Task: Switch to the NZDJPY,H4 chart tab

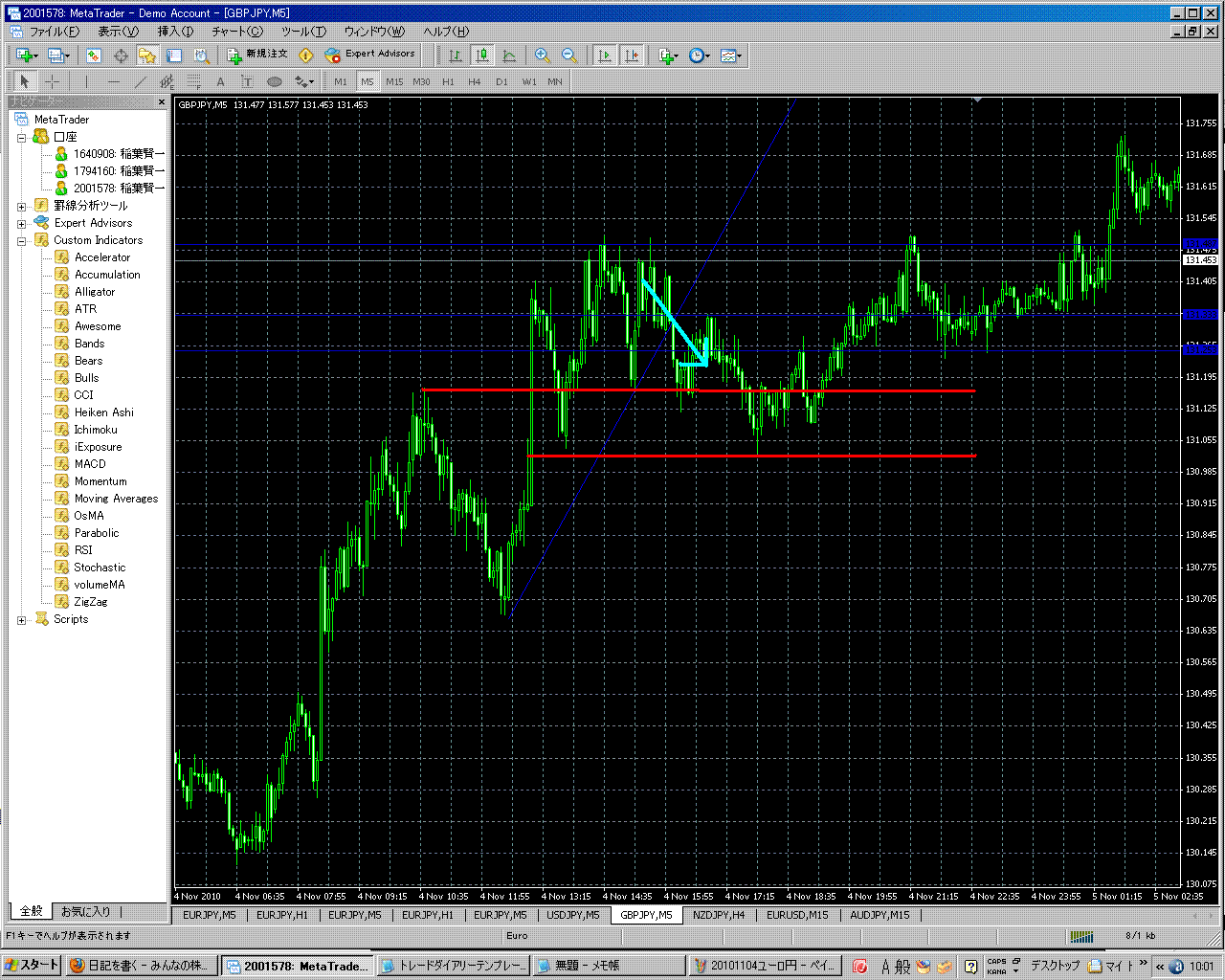Action: coord(718,915)
